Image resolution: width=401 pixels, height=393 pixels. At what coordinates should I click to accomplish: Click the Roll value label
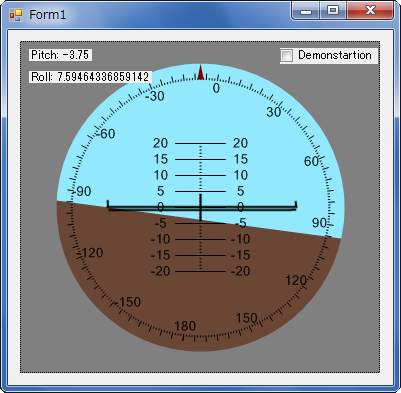point(90,77)
